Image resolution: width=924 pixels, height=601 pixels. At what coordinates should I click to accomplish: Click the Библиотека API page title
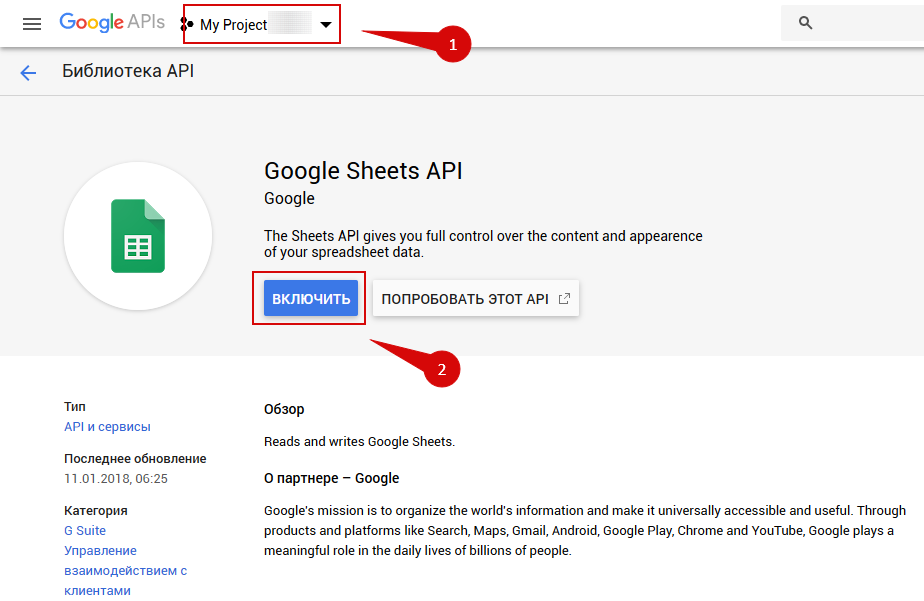point(128,71)
